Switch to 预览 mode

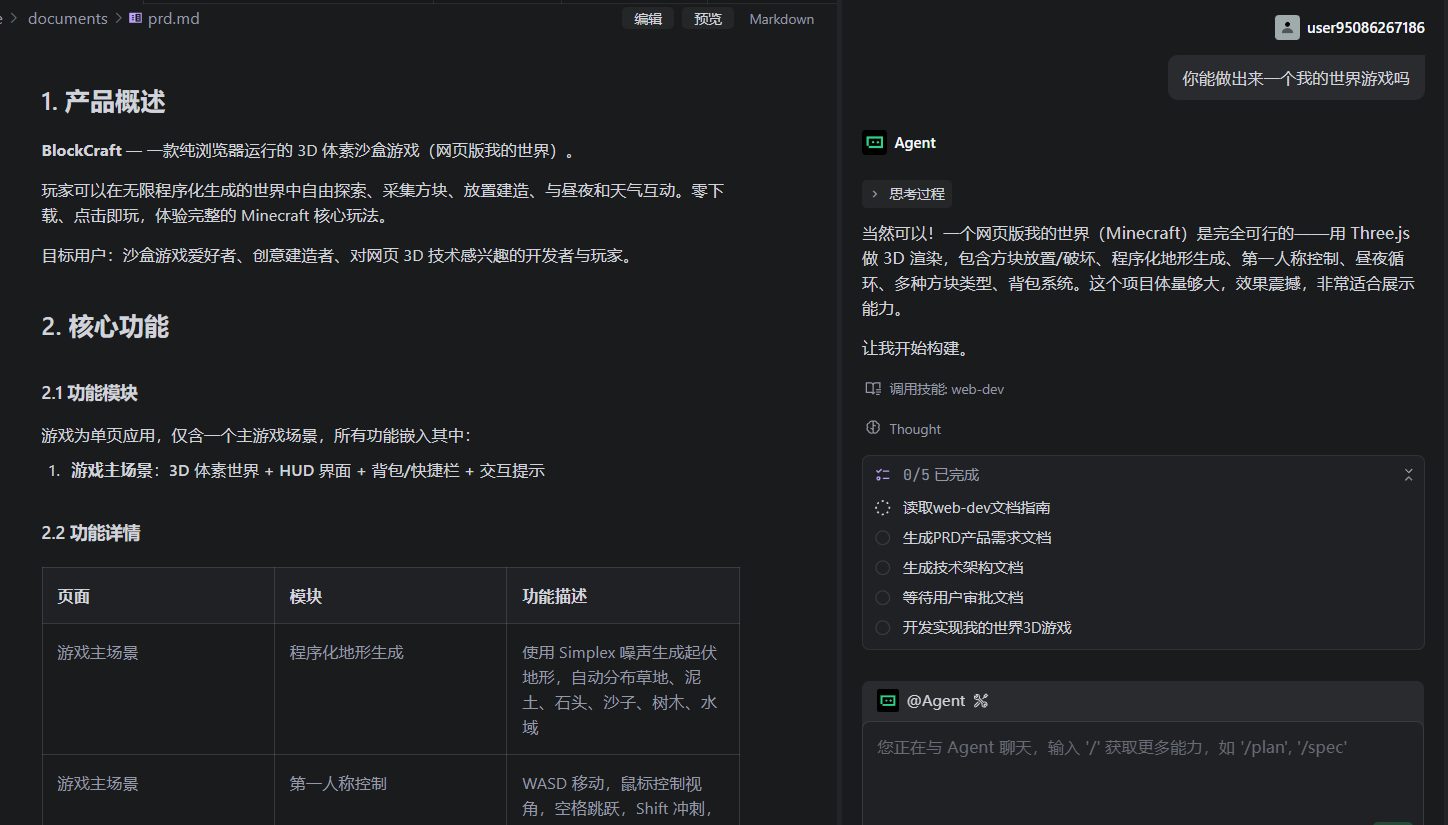click(x=708, y=18)
